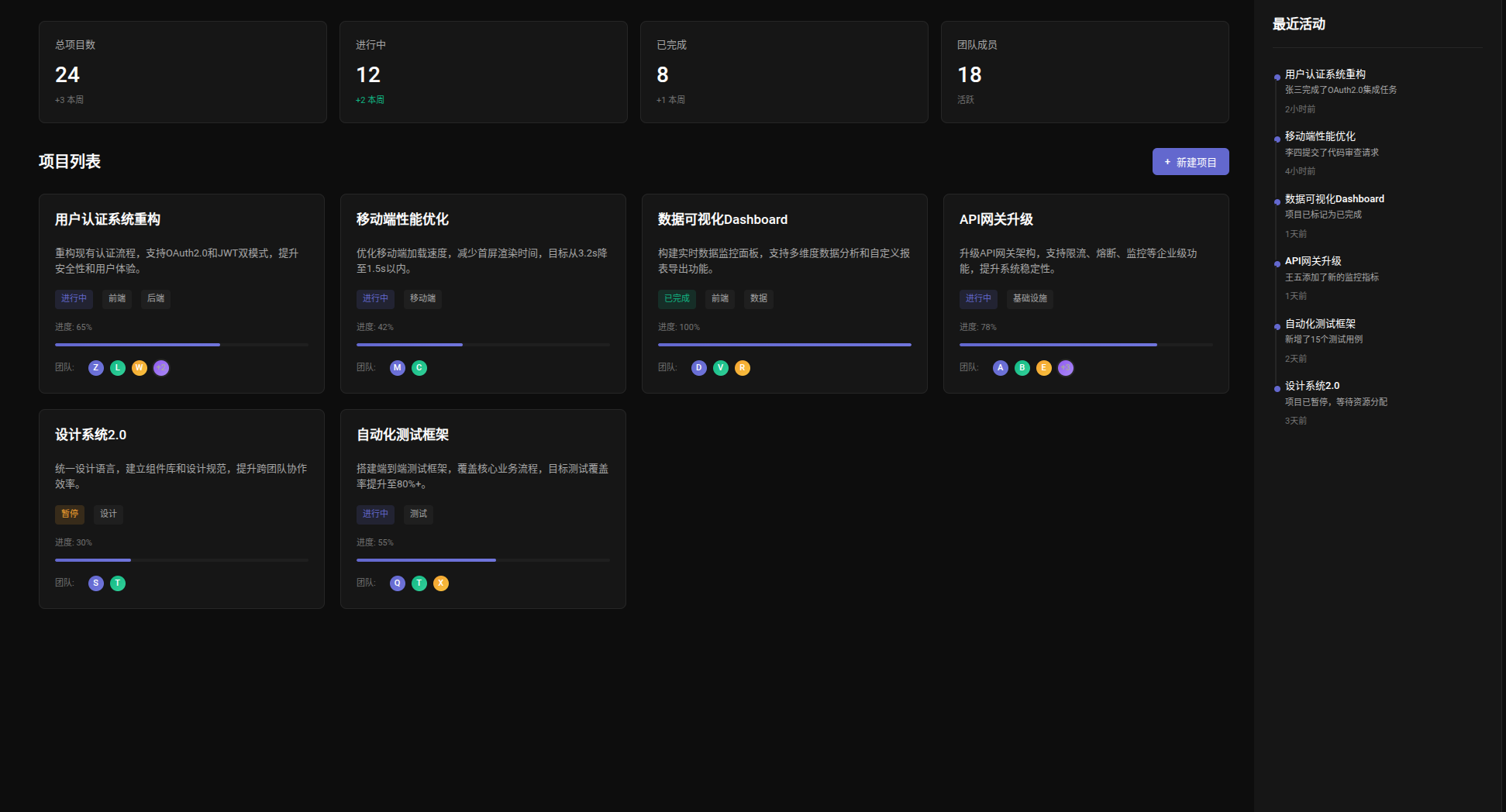Open the 移动端性能优化 project card title
This screenshot has height=812, width=1506.
[402, 219]
